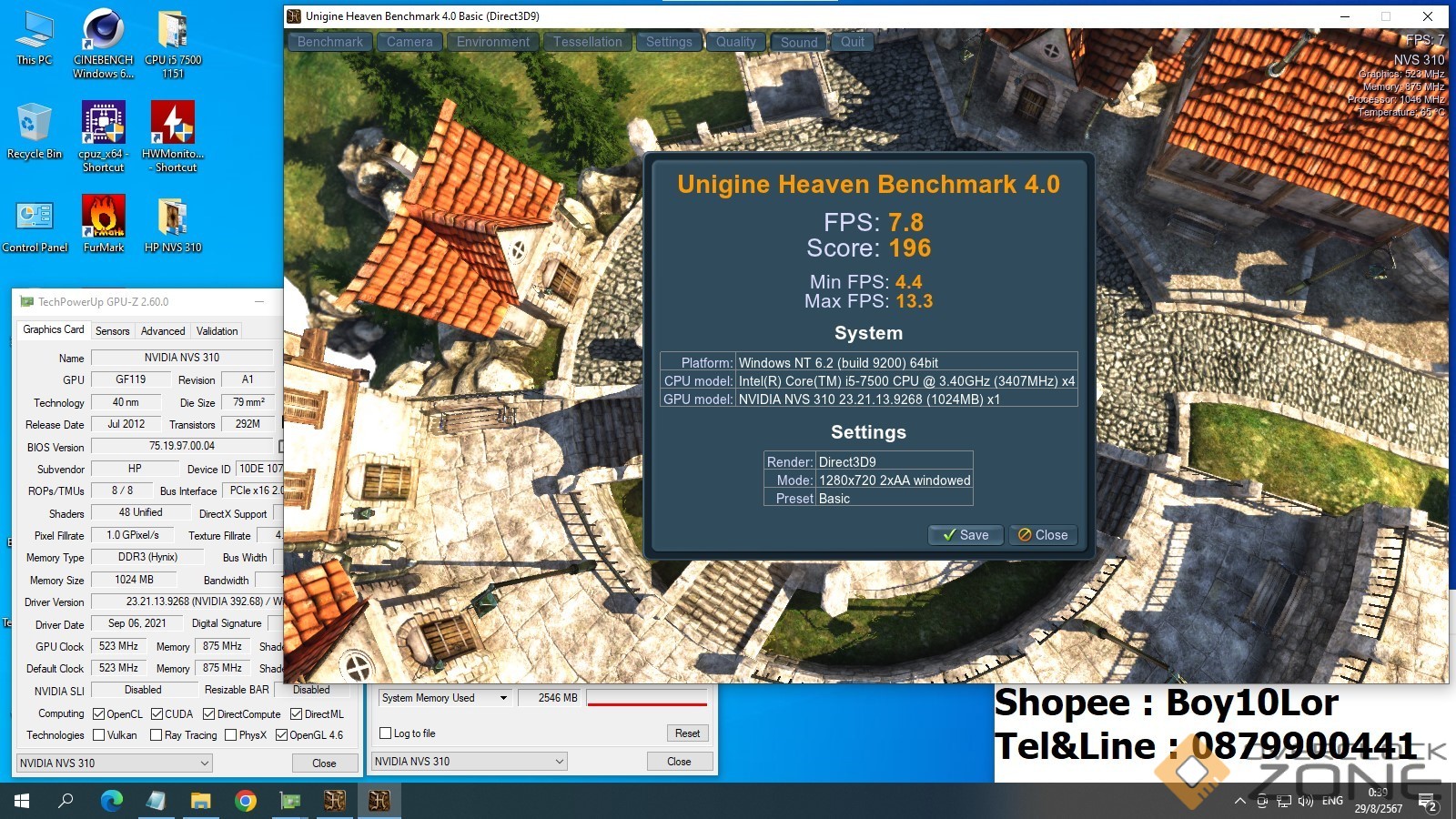Enable the PhysX checkbox
1456x819 pixels.
coord(230,735)
